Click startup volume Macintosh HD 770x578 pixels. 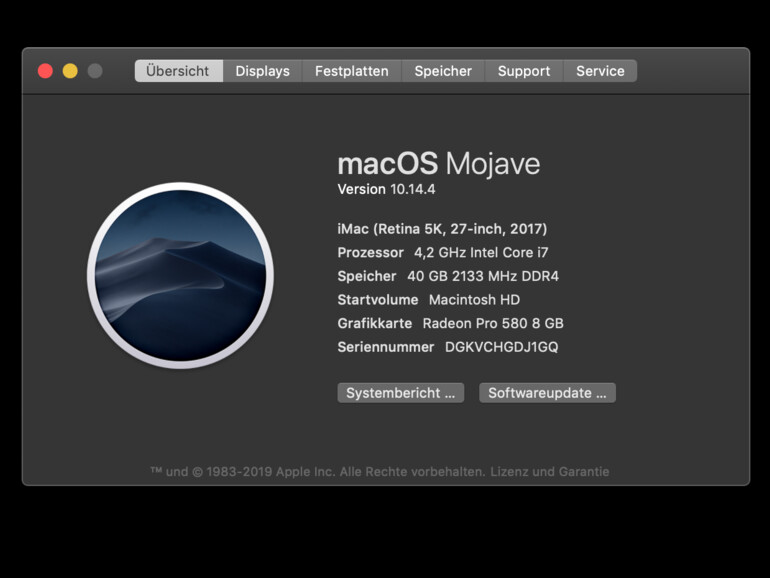474,300
